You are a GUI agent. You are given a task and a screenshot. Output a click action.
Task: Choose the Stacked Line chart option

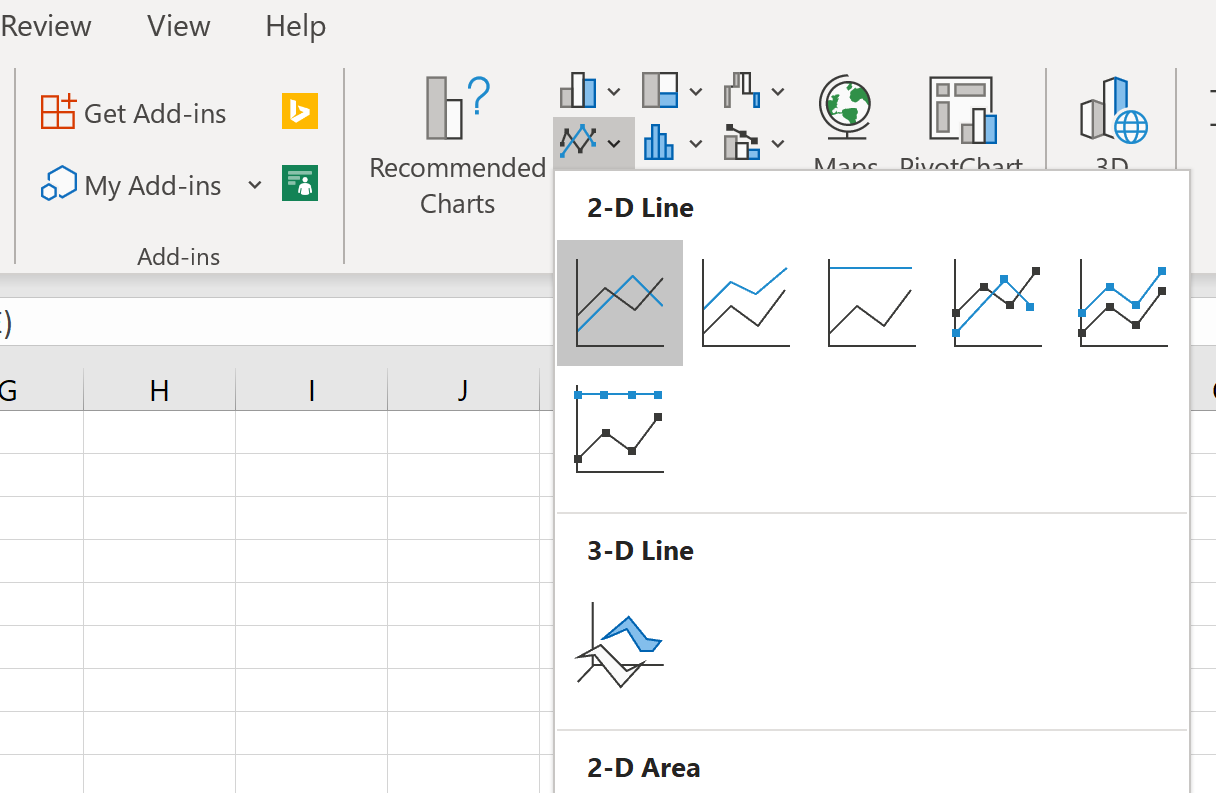click(x=745, y=303)
